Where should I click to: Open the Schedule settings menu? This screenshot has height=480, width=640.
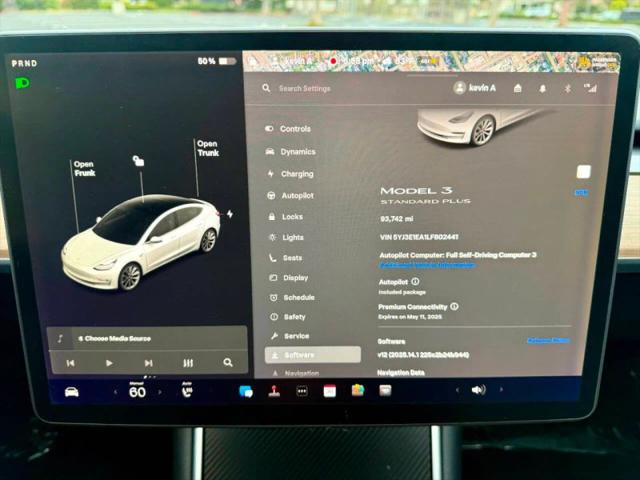click(292, 298)
